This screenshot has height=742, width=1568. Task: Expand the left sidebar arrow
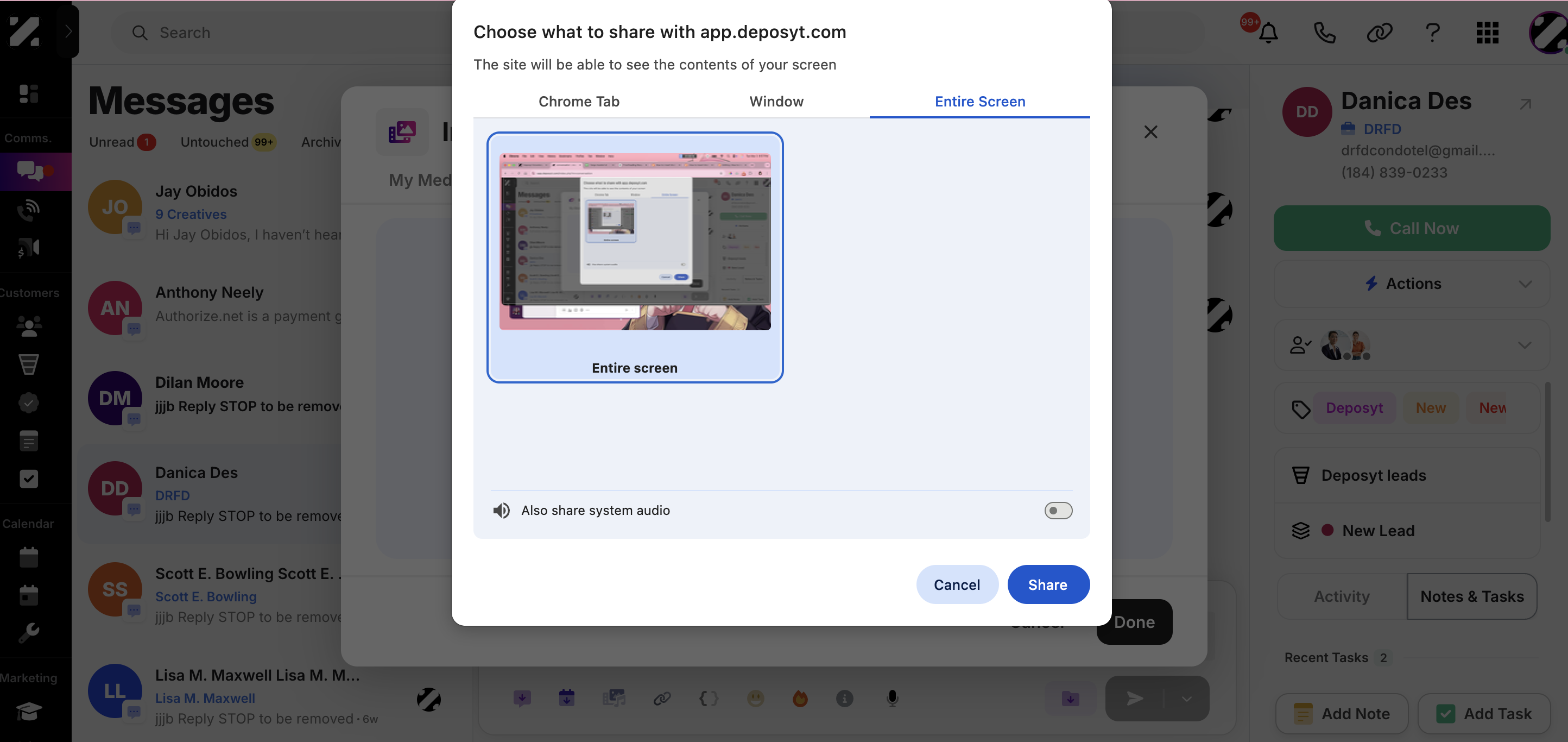pos(68,31)
